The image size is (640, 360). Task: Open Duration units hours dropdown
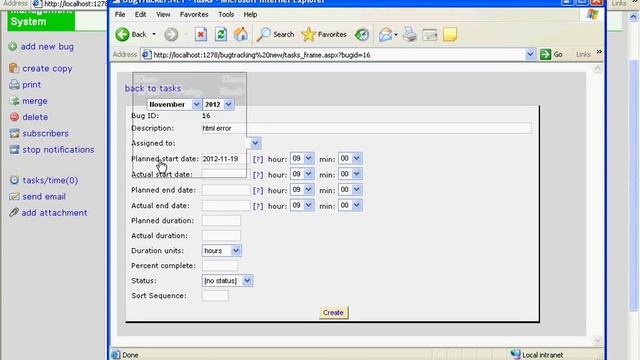(222, 251)
